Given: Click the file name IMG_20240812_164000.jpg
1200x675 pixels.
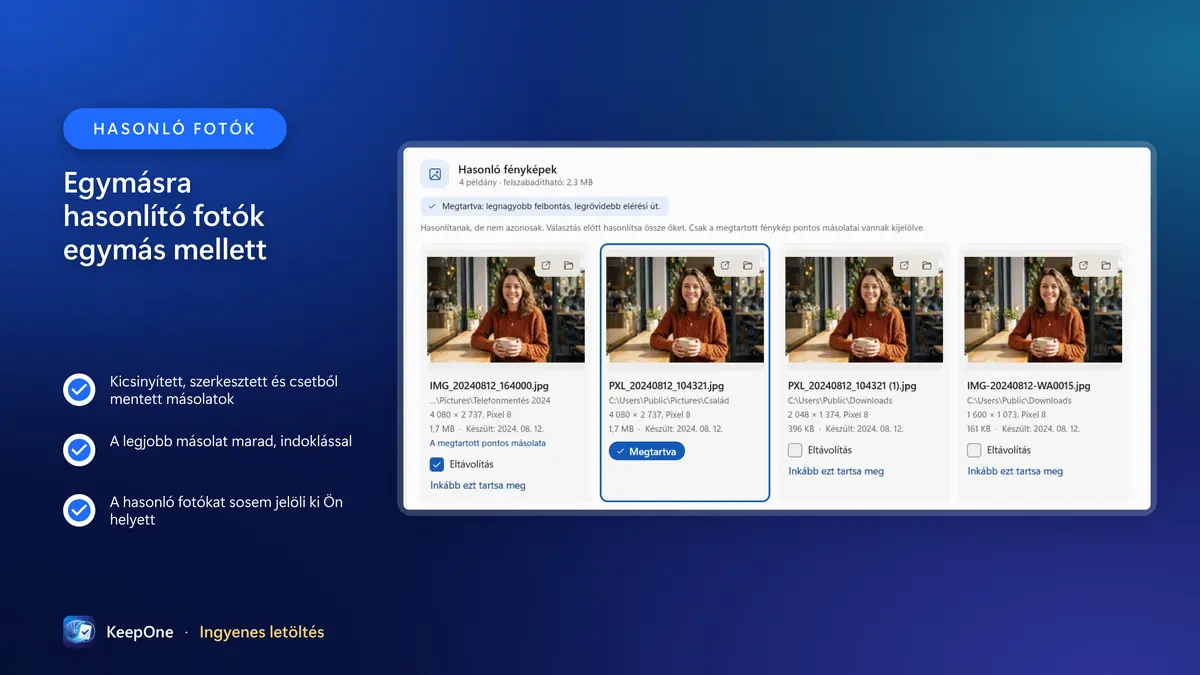Looking at the screenshot, I should 488,385.
